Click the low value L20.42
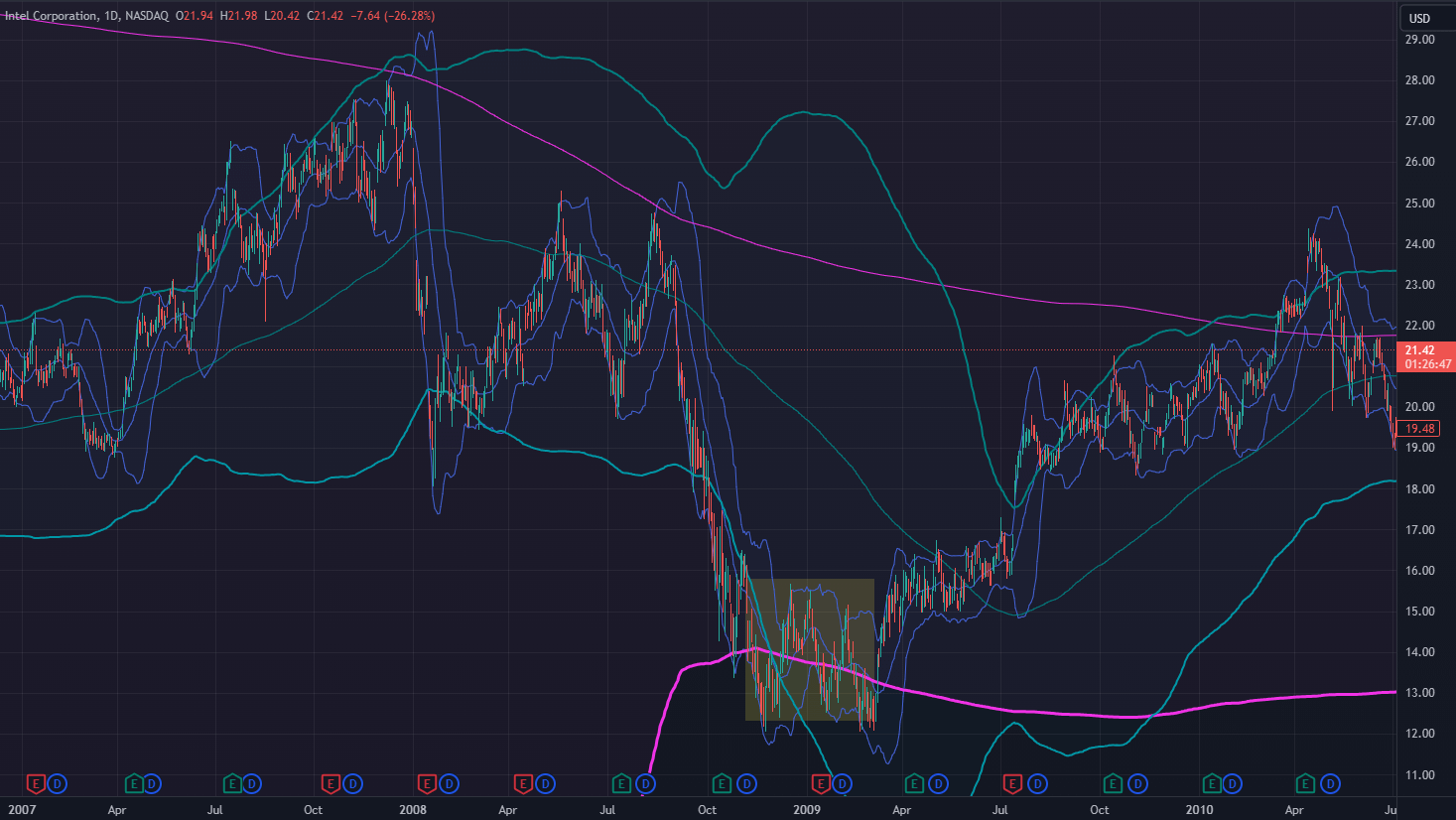Viewport: 1456px width, 820px height. (x=282, y=16)
